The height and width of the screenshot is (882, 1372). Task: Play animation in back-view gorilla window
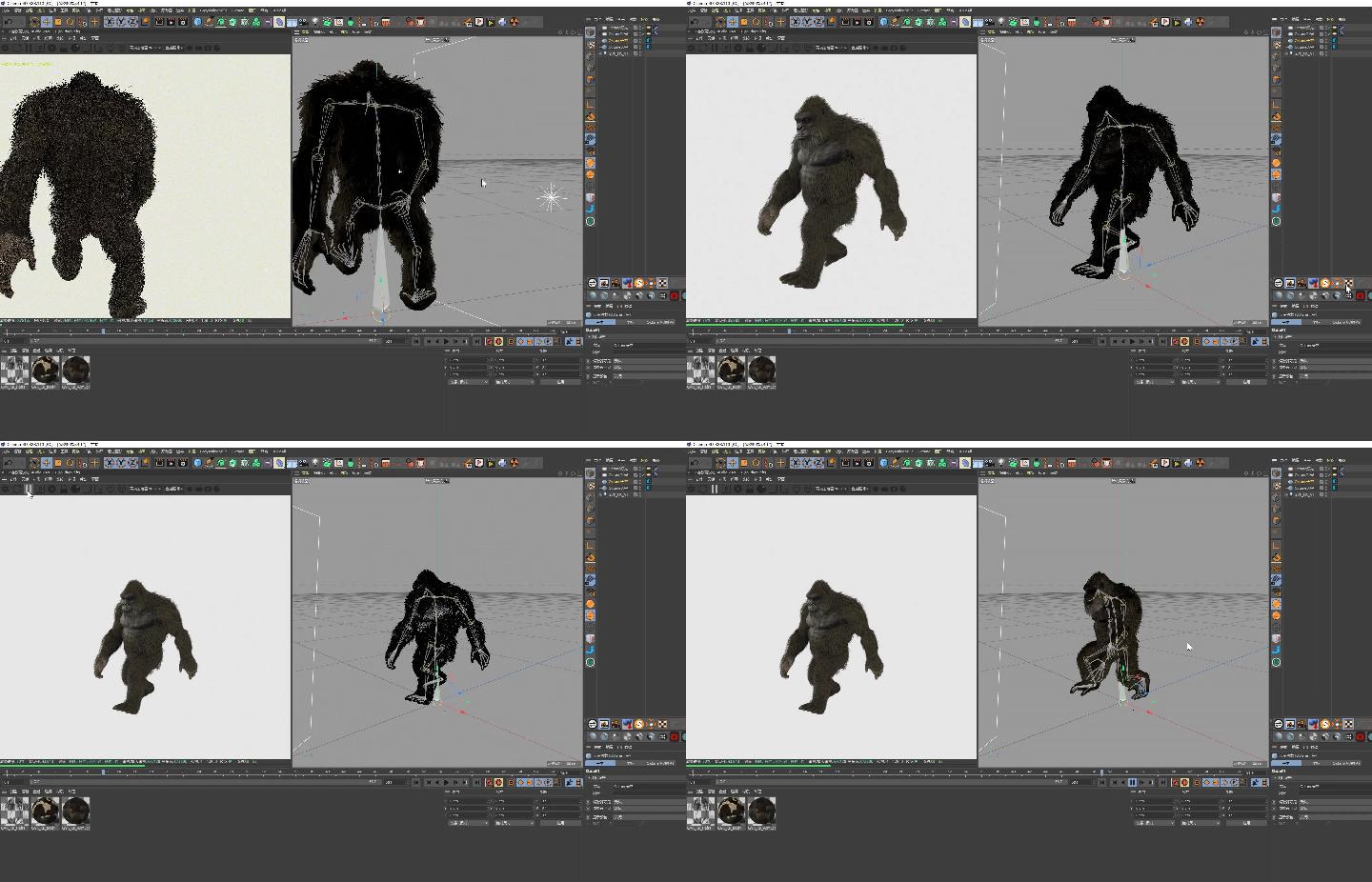tap(446, 341)
